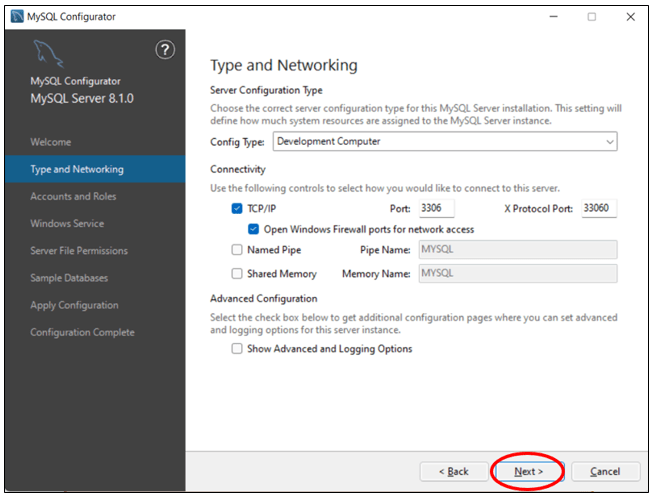The width and height of the screenshot is (651, 496).
Task: Uncheck the TCP/IP checkbox
Action: (237, 209)
